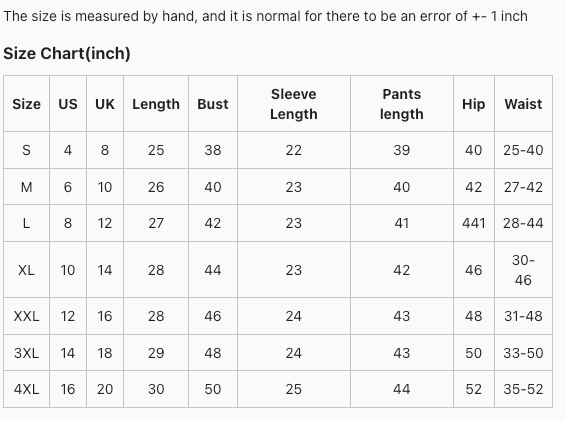
Task: Click the 25-40 waist cell for S
Action: pyautogui.click(x=523, y=150)
